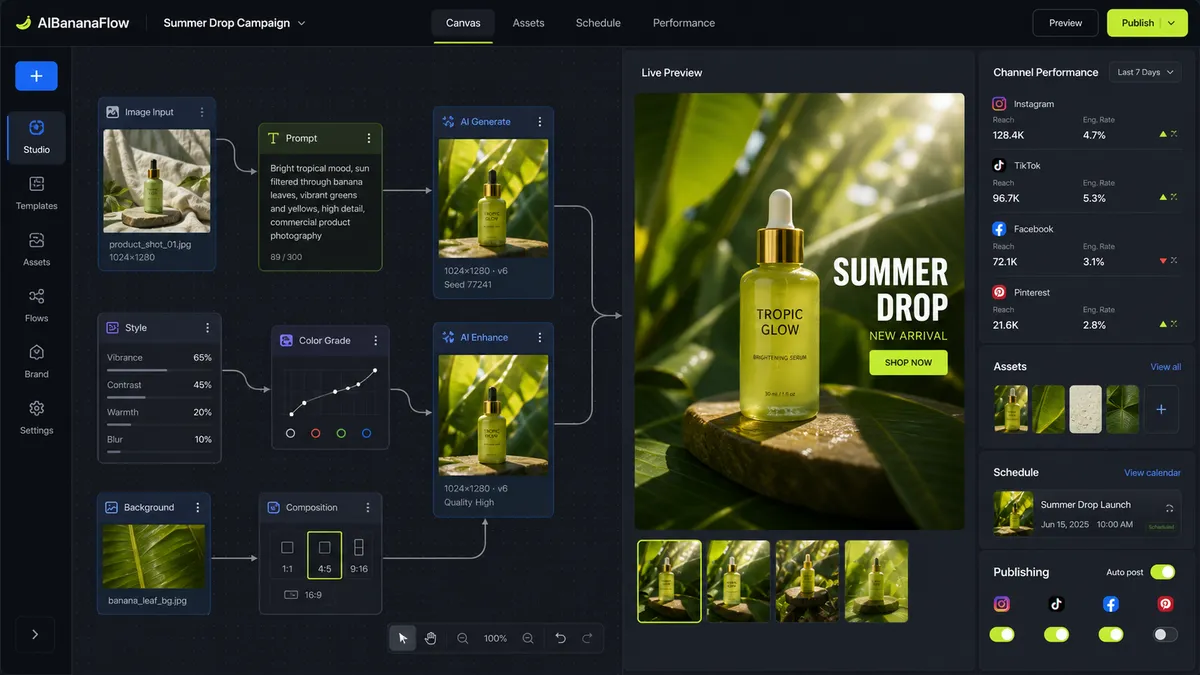Select the fourth preview variation thumbnail
Viewport: 1200px width, 675px height.
876,581
